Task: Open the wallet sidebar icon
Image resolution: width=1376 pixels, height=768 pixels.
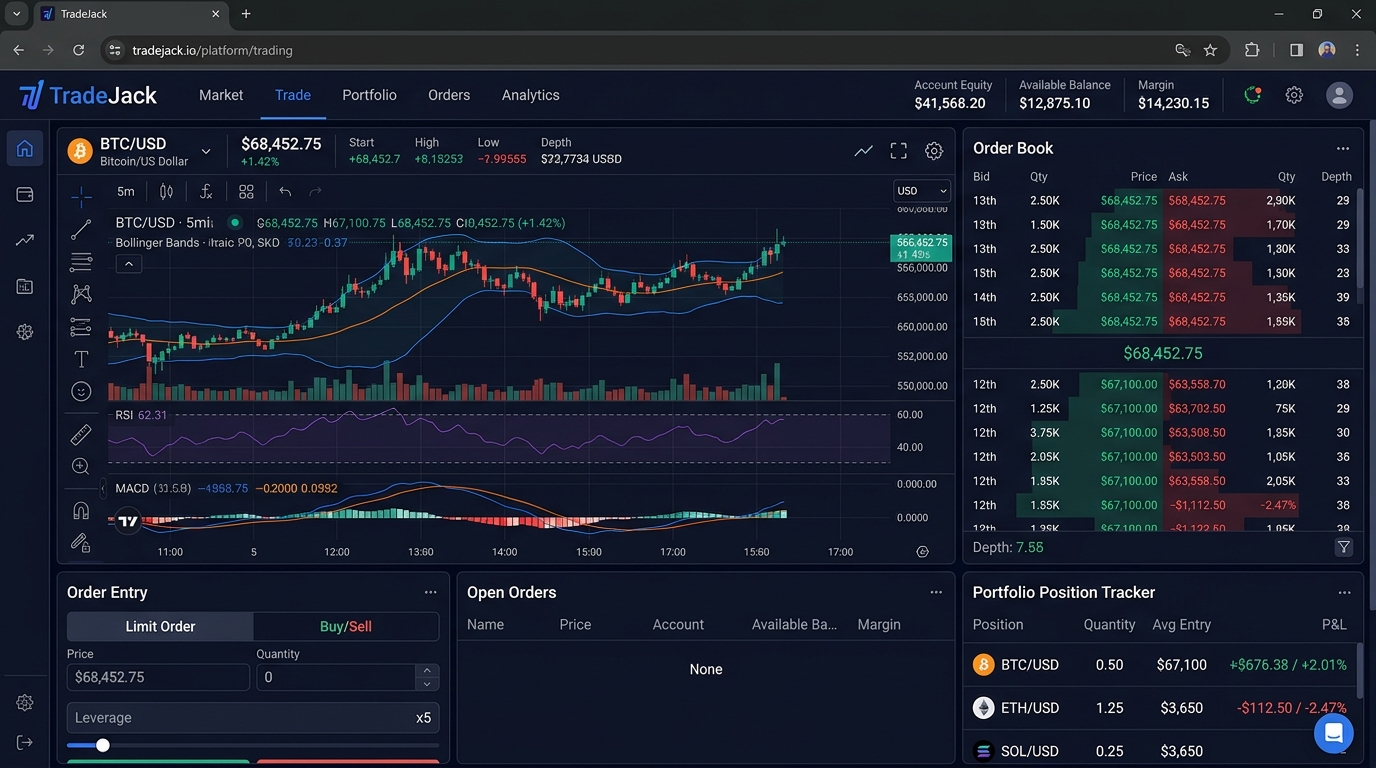Action: click(25, 195)
